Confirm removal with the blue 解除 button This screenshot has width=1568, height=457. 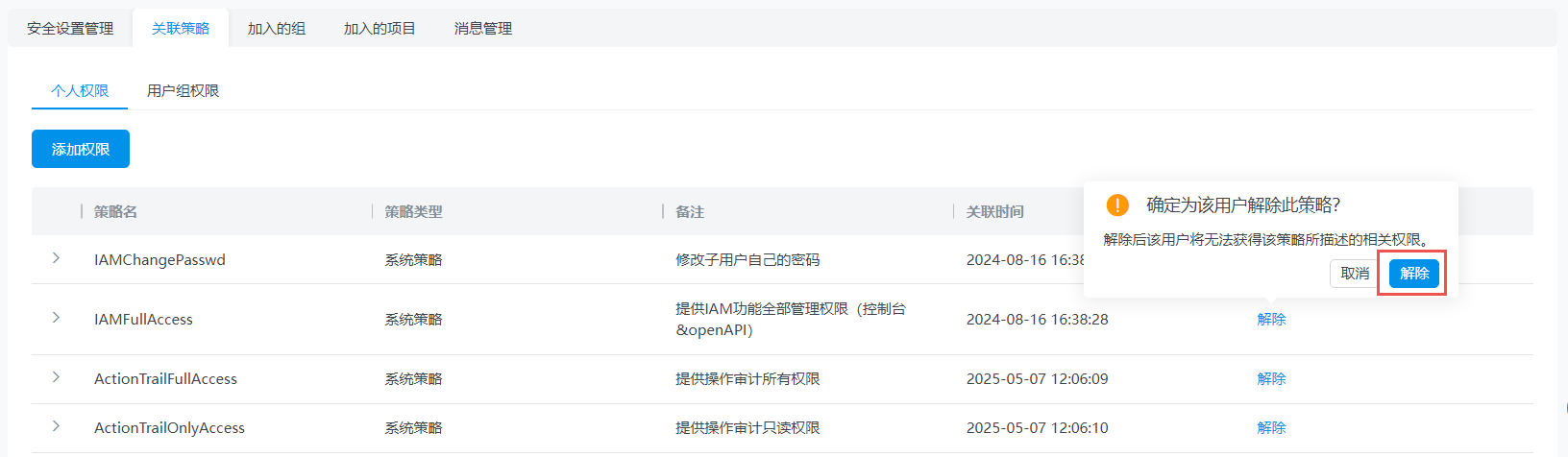click(1413, 274)
